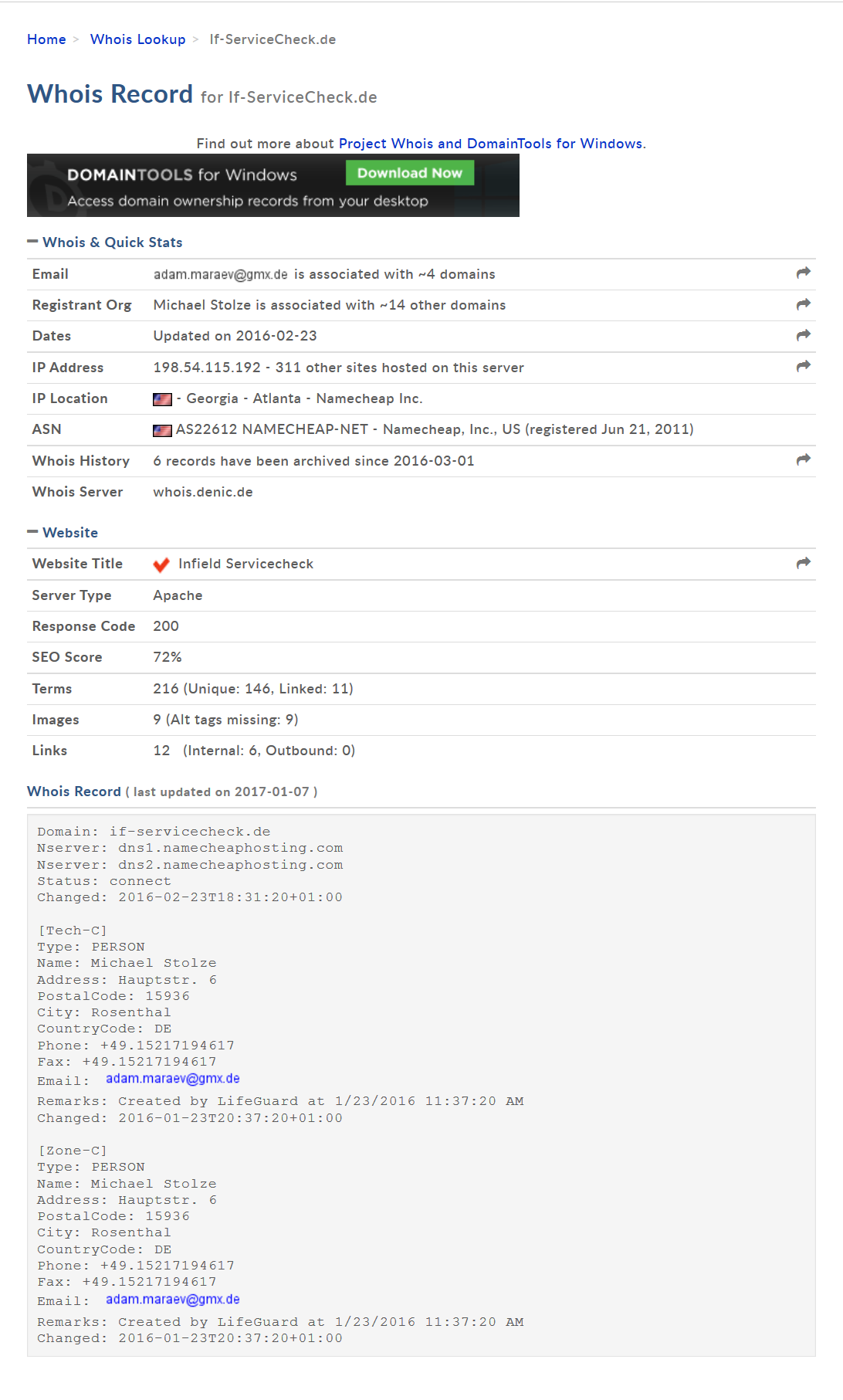
Task: Click '9 (Alt tags missing: 9)' images value
Action: pyautogui.click(x=226, y=720)
